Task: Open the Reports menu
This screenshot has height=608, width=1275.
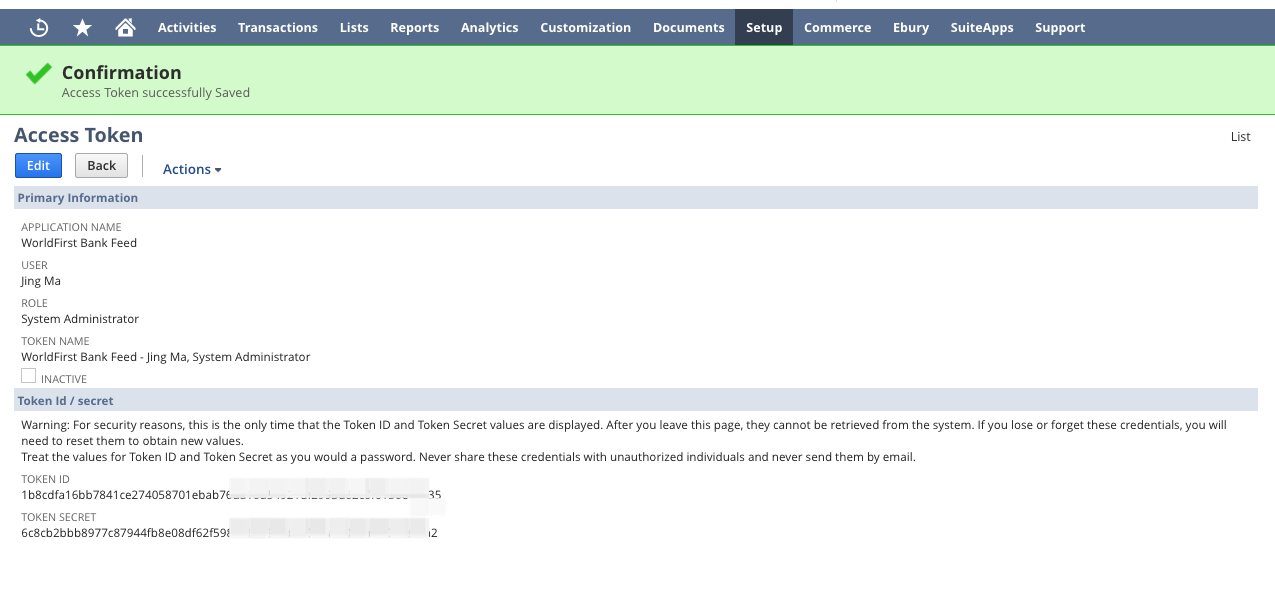Action: [x=415, y=28]
